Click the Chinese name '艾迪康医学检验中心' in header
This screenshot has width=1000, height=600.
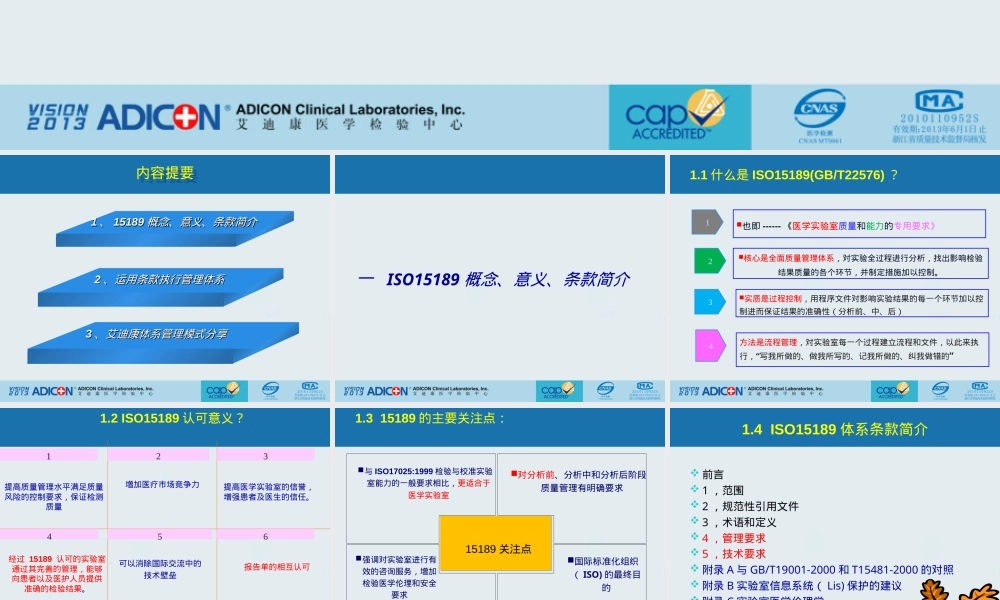349,125
